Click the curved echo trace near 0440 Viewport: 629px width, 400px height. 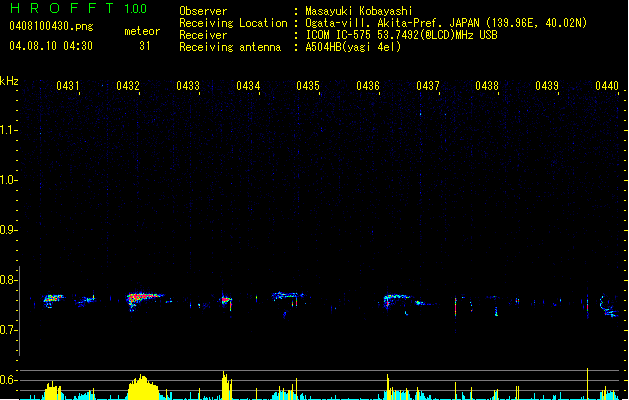[x=609, y=307]
